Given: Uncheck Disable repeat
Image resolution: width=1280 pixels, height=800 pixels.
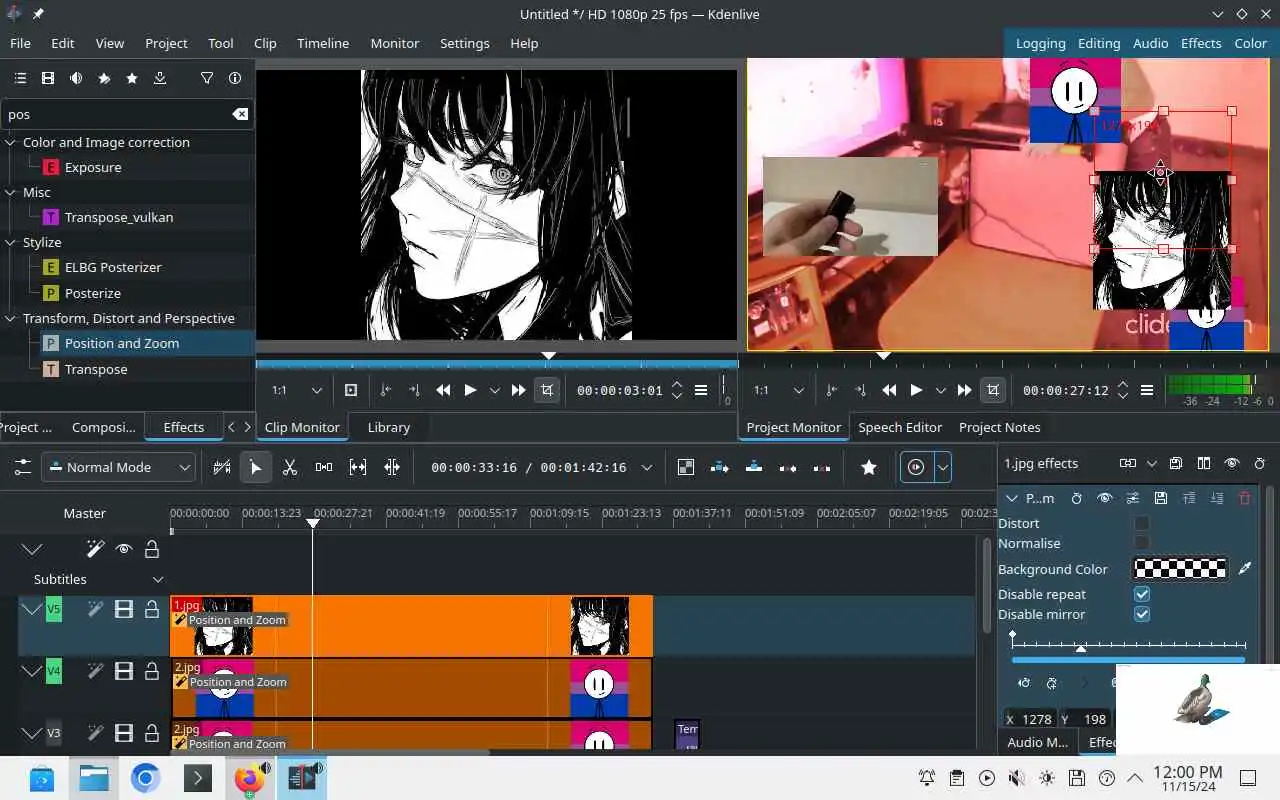Looking at the screenshot, I should point(1142,594).
